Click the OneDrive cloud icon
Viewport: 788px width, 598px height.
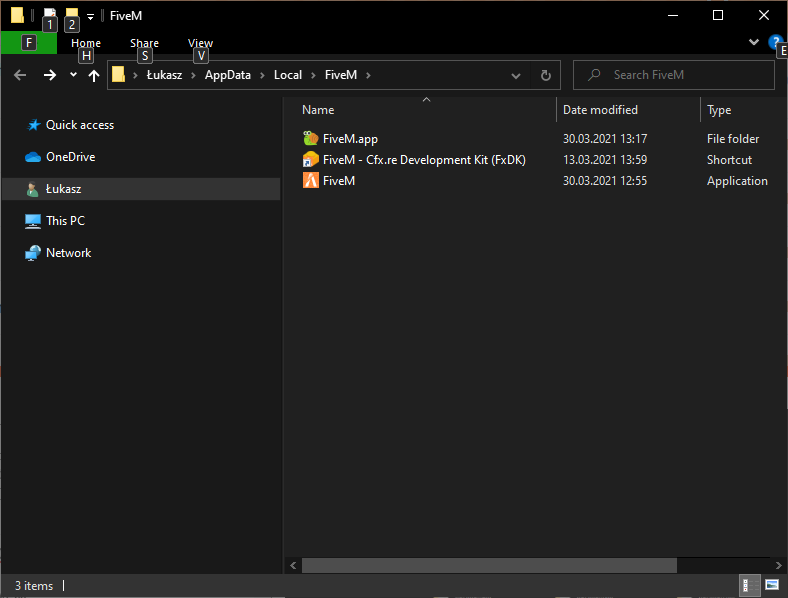point(33,157)
